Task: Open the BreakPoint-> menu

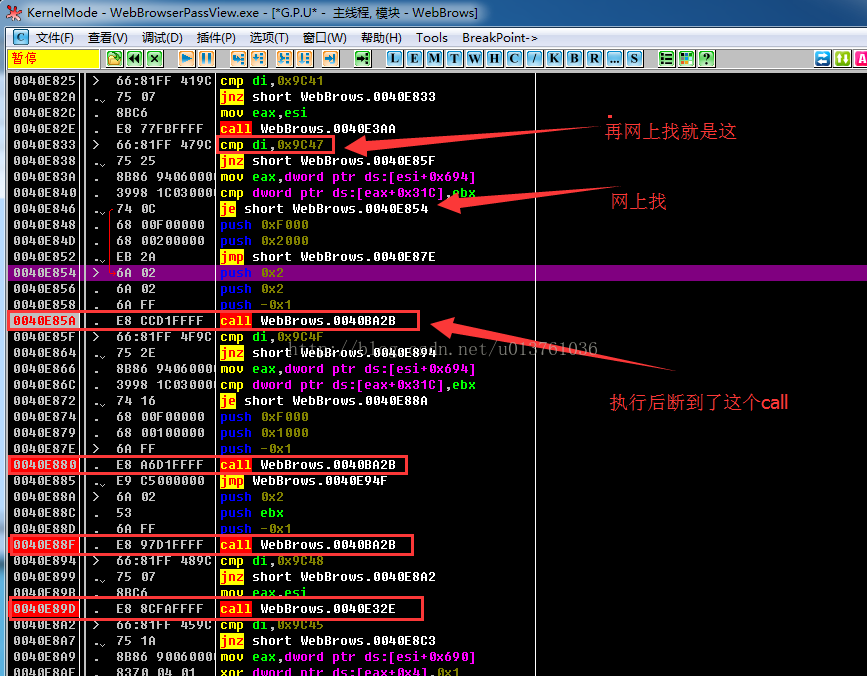Action: [499, 38]
